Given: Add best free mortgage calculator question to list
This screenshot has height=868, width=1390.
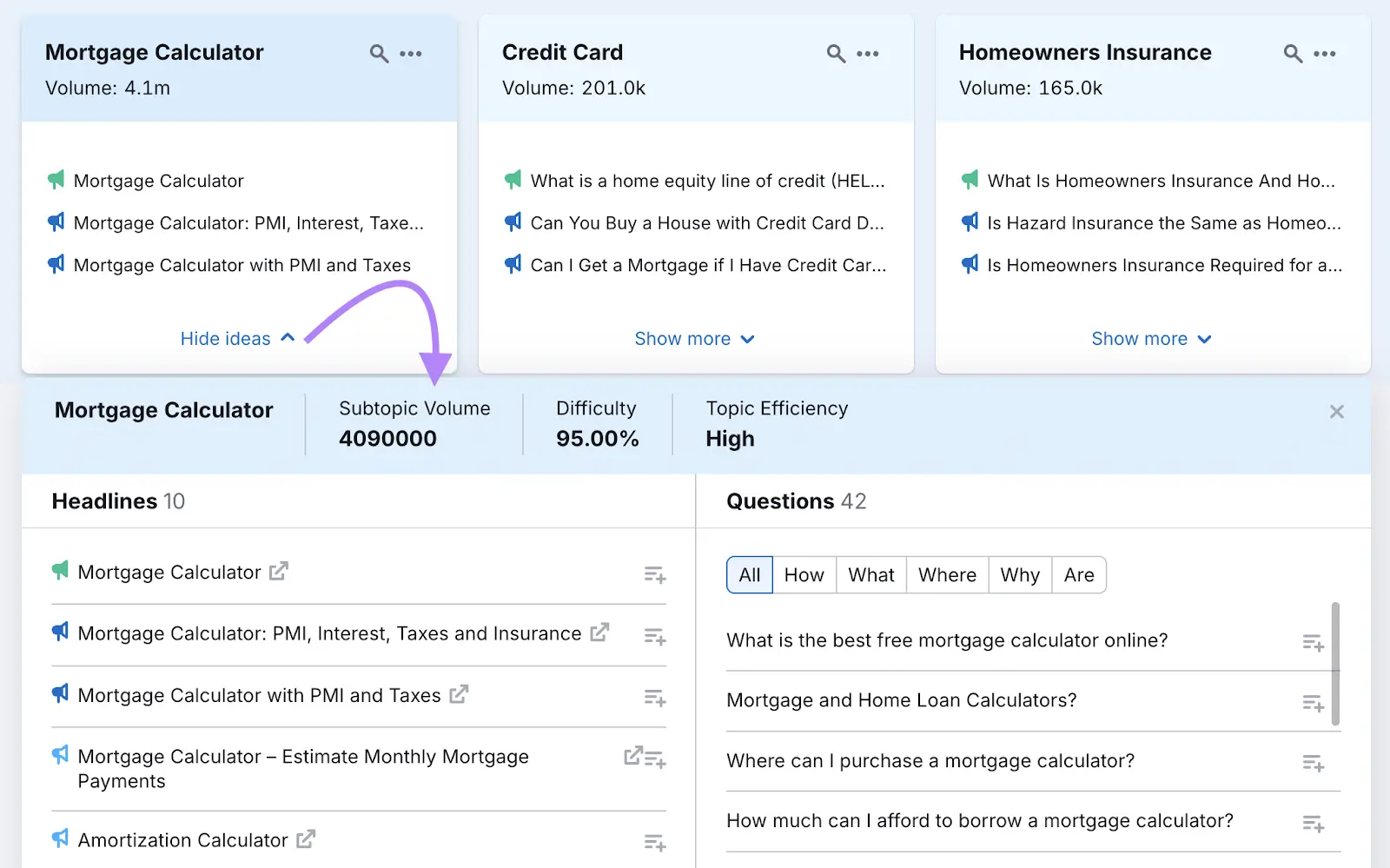Looking at the screenshot, I should (1312, 643).
